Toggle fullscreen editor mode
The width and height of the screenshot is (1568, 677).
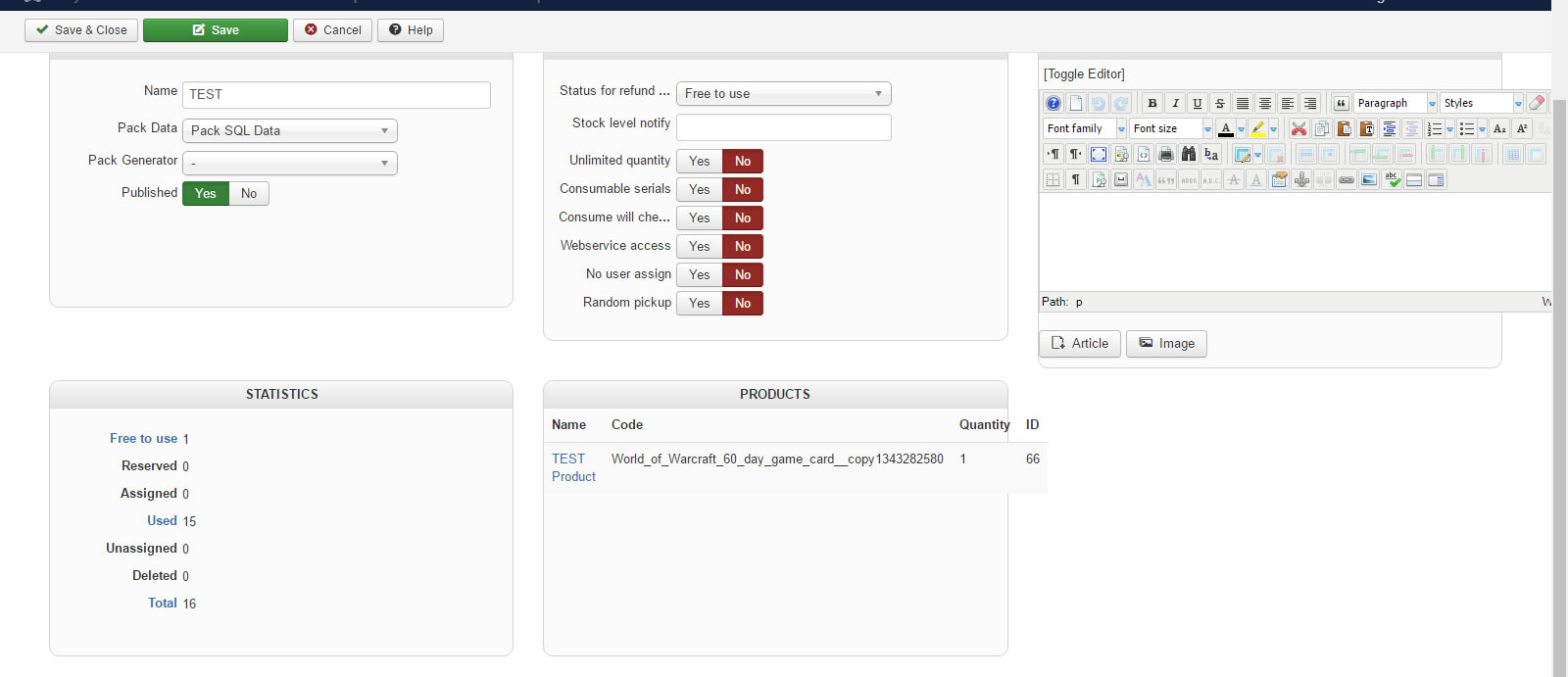[1099, 154]
